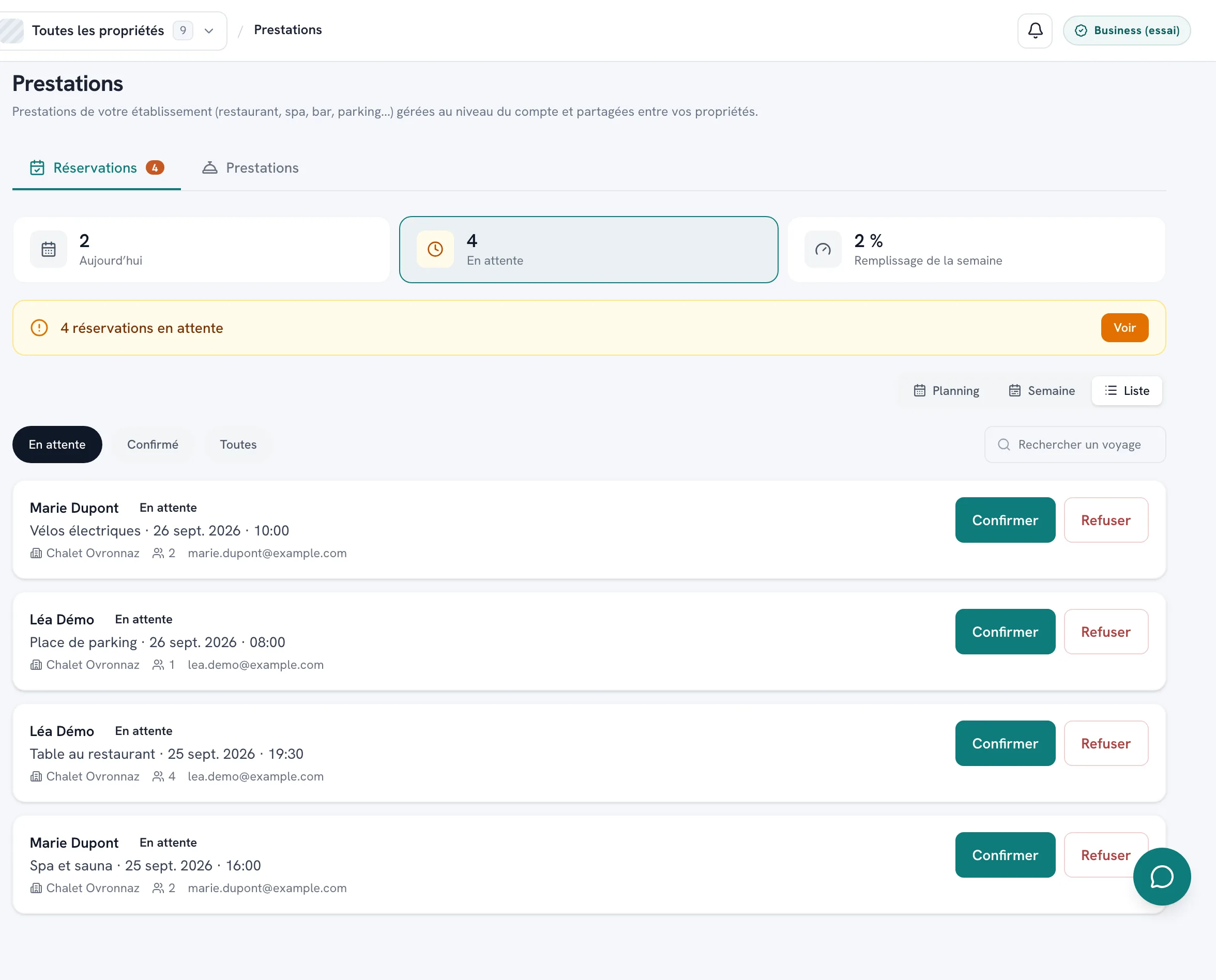Refuse the Place de parking reservation
This screenshot has width=1216, height=980.
click(1105, 632)
